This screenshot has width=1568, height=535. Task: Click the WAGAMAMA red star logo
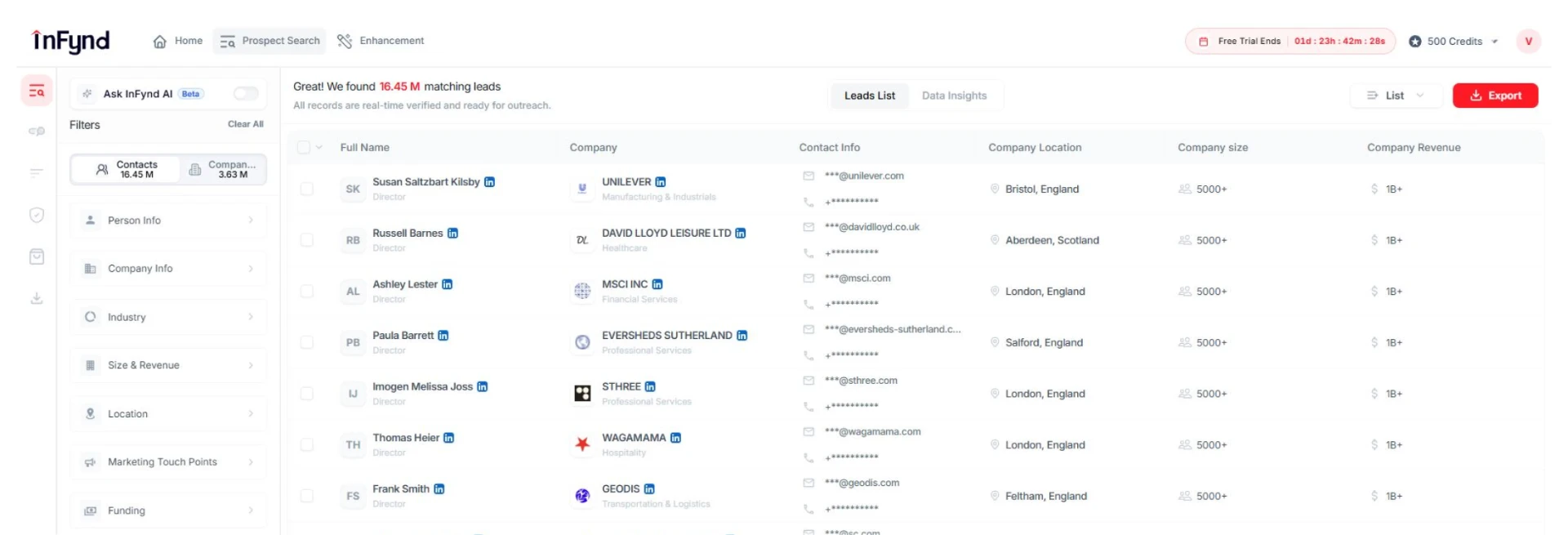[x=582, y=444]
